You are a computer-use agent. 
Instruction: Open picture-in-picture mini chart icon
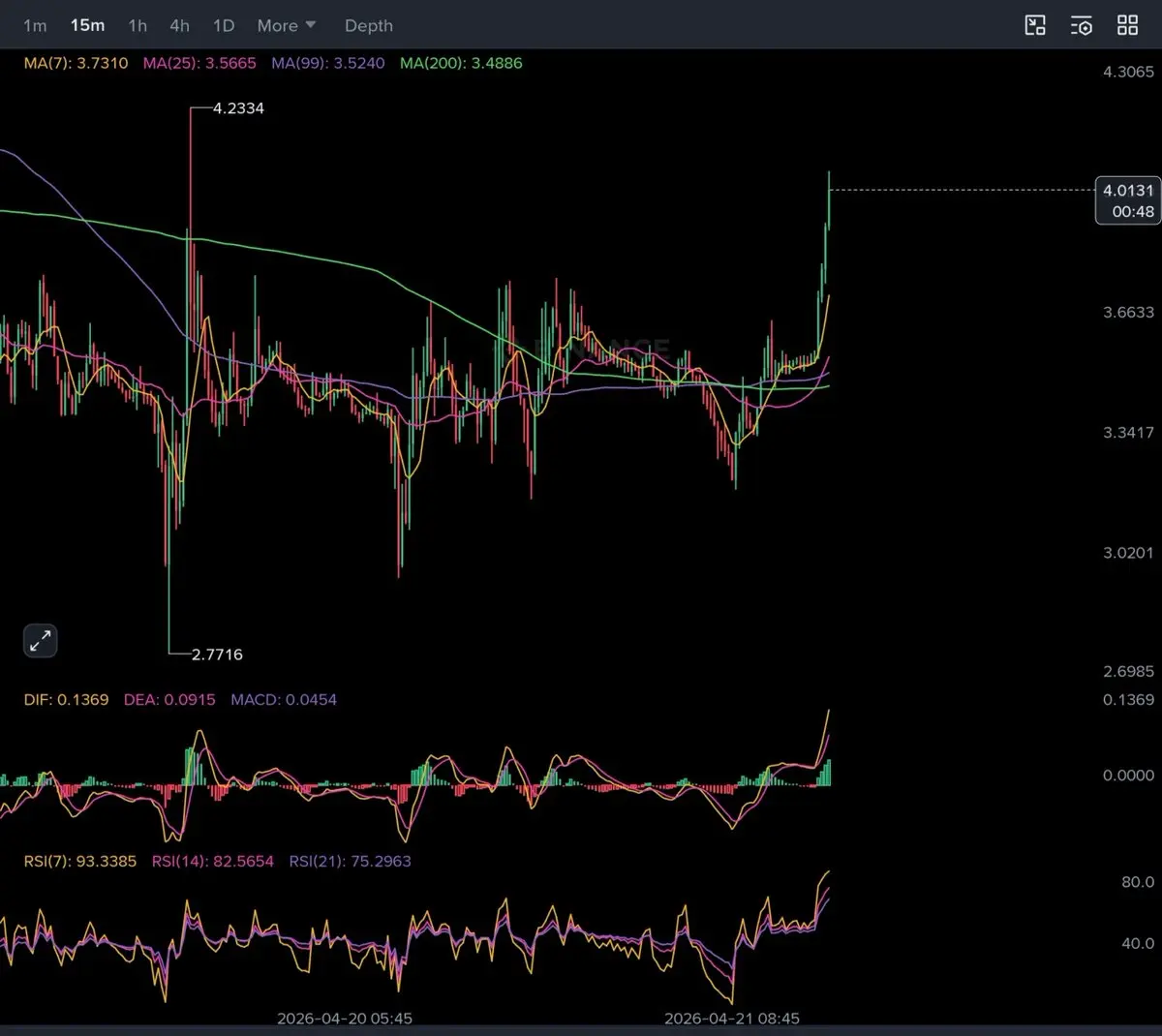1035,26
